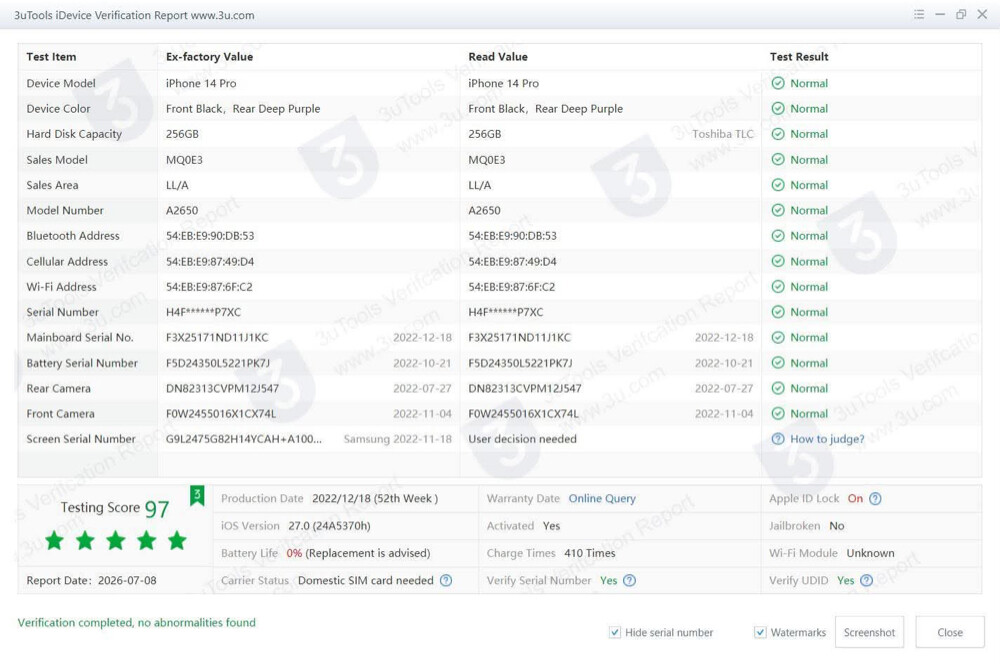Select Jailbroken No value

tap(836, 526)
